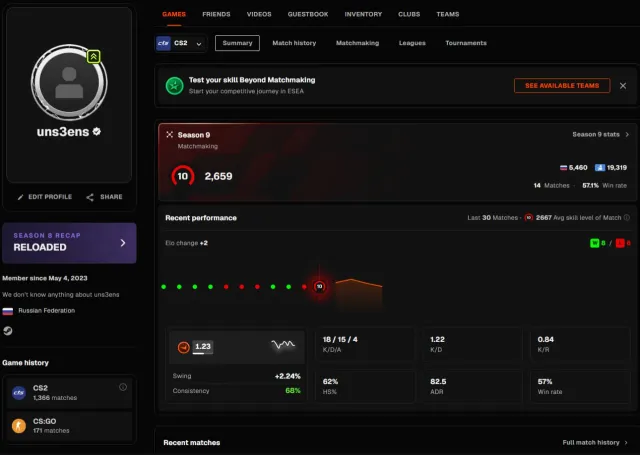Click the 0.84 K/R stat card
This screenshot has width=640, height=455.
pos(580,344)
